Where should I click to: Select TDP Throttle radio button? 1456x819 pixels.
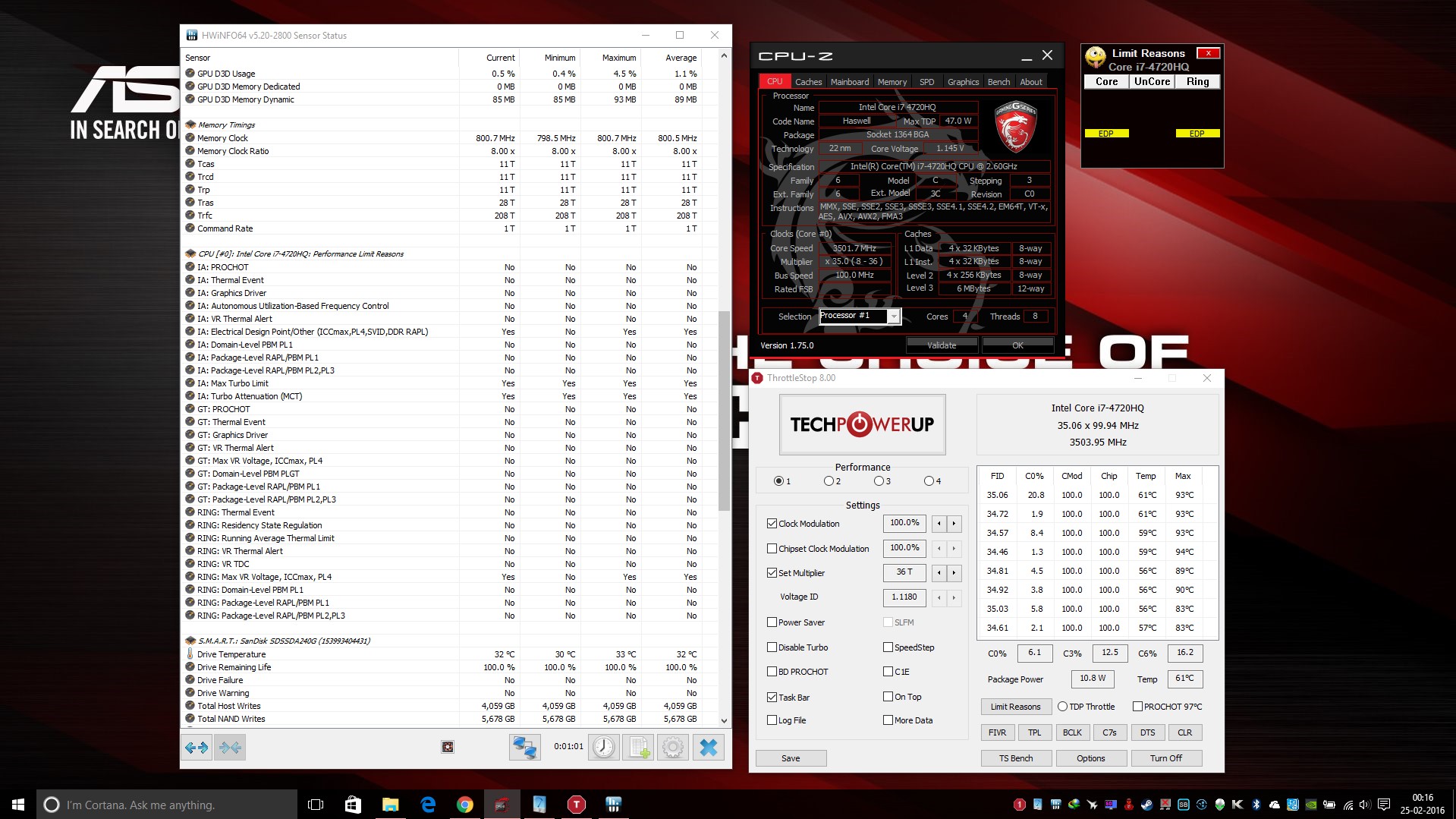pyautogui.click(x=1062, y=707)
